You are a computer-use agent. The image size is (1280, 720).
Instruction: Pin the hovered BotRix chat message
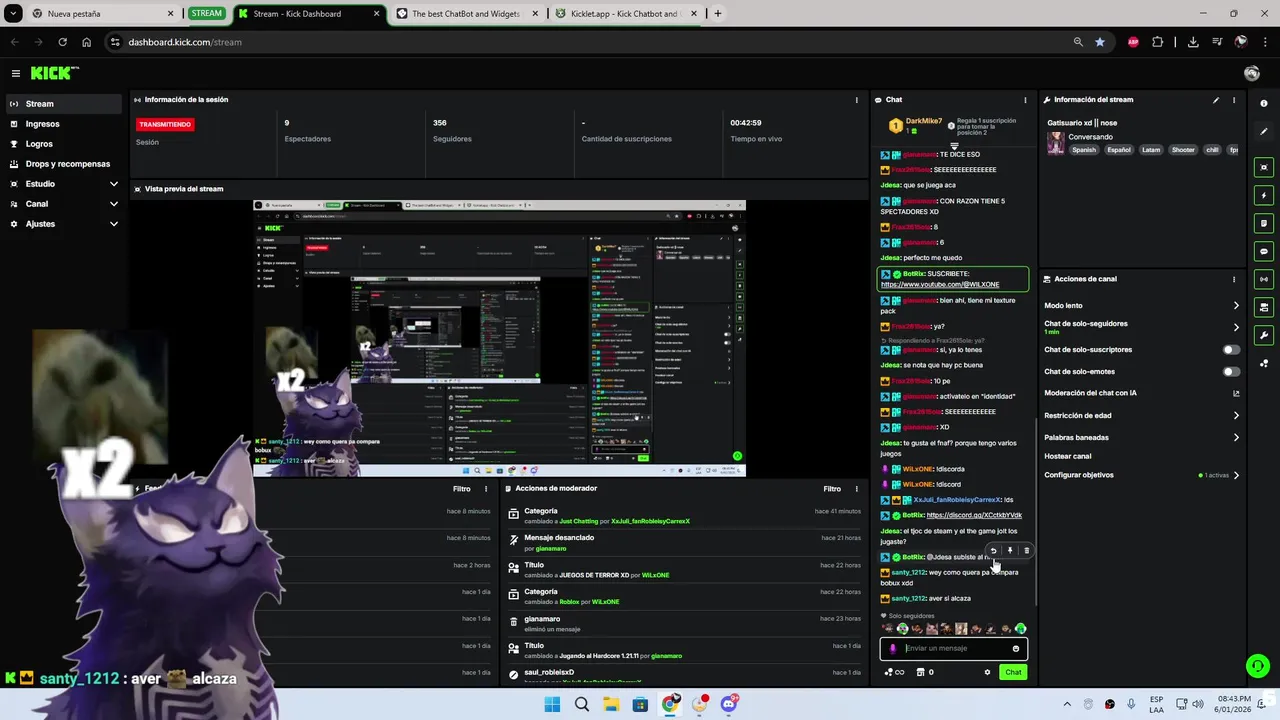(x=1010, y=550)
